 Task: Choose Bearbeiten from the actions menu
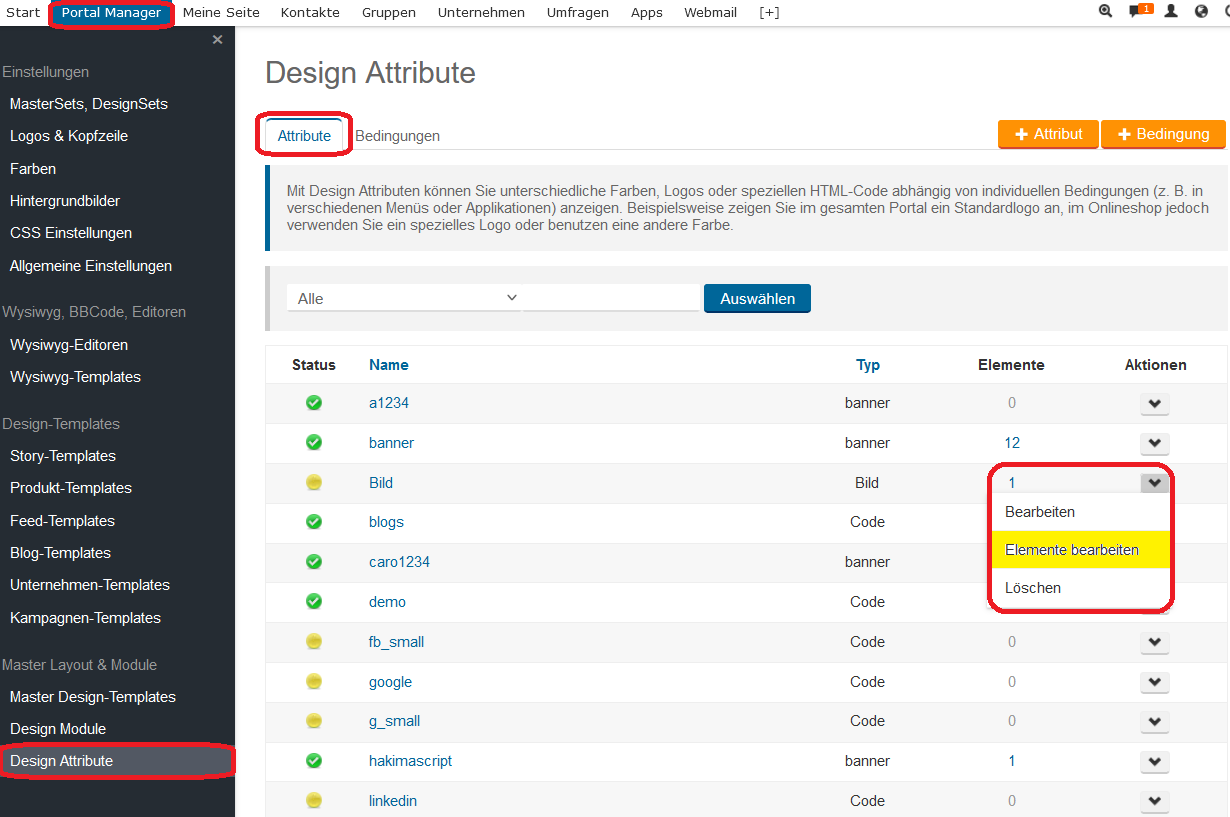[x=1080, y=512]
